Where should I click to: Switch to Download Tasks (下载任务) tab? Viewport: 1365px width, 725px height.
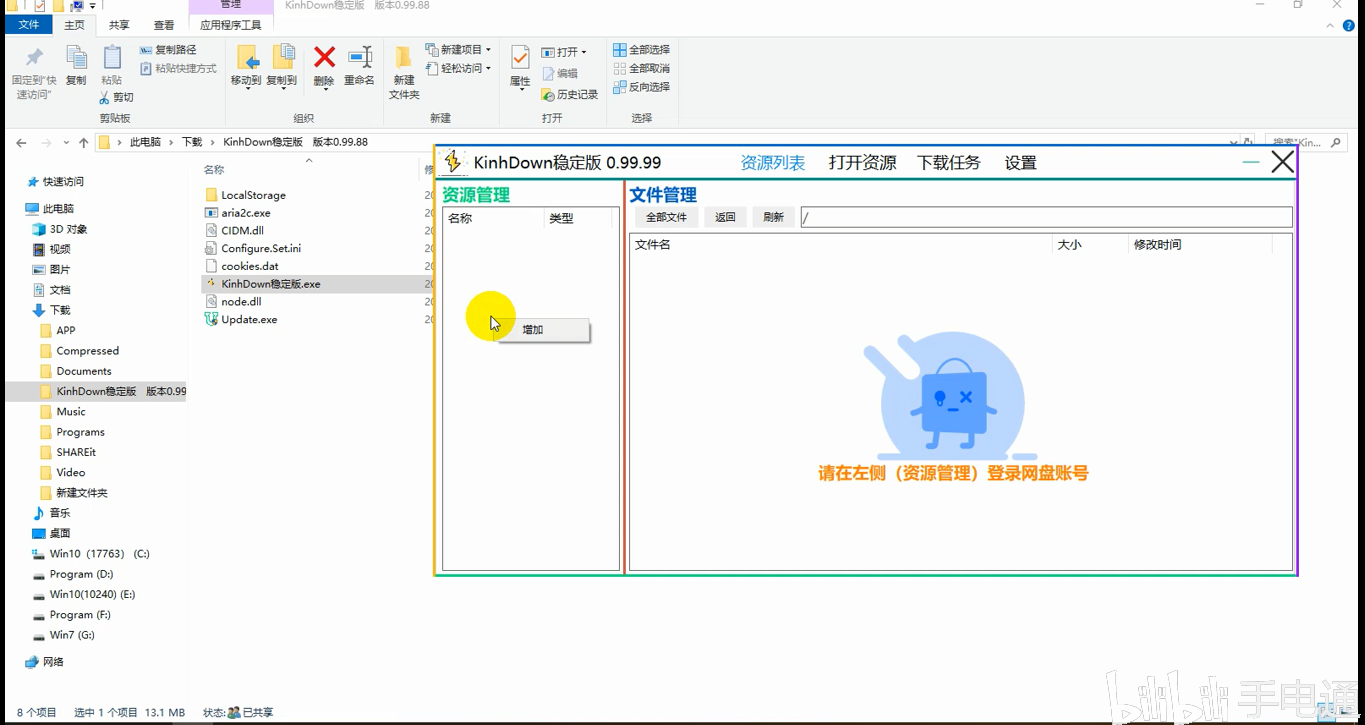pos(949,163)
